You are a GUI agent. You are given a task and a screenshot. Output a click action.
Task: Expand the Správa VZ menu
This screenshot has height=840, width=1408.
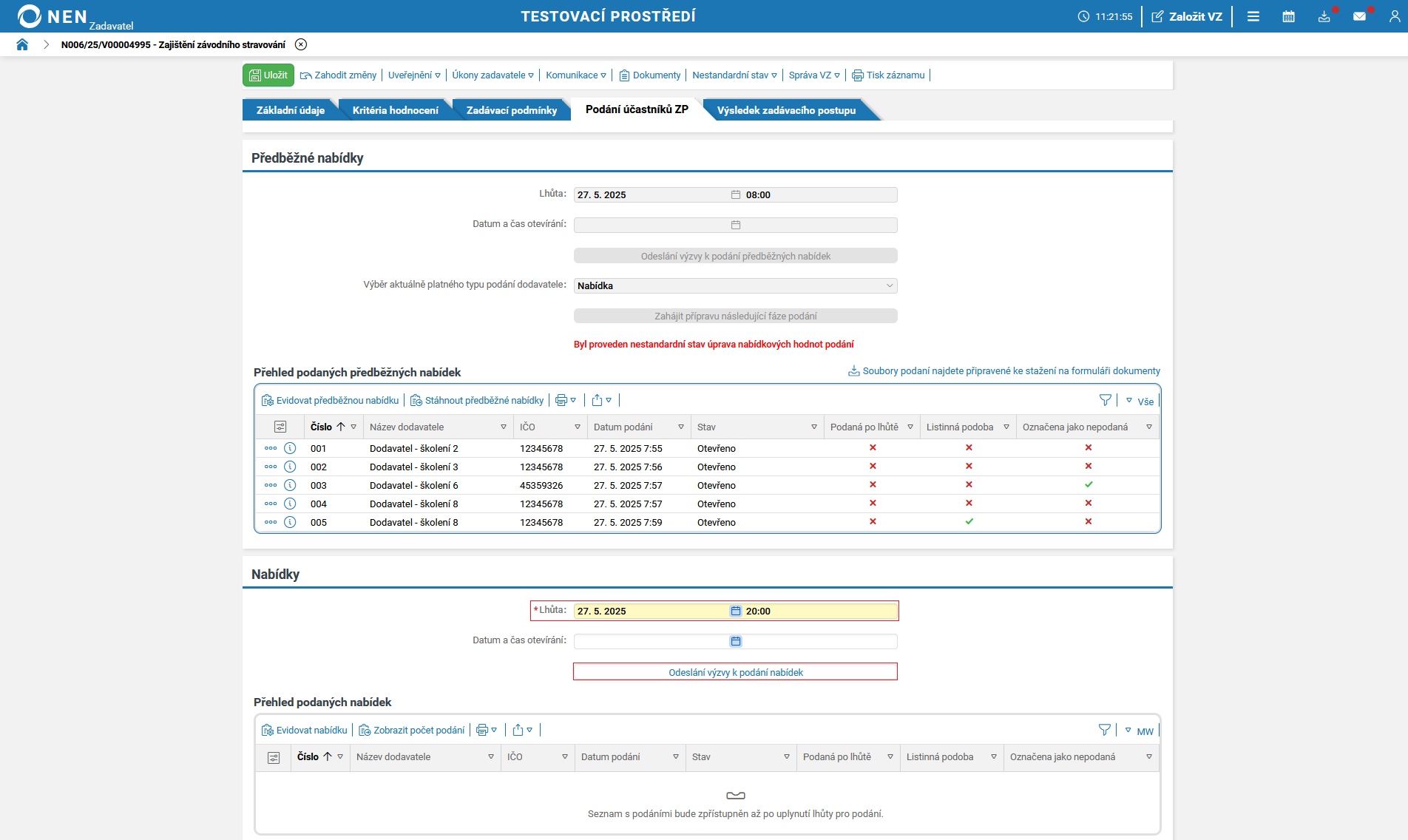814,75
